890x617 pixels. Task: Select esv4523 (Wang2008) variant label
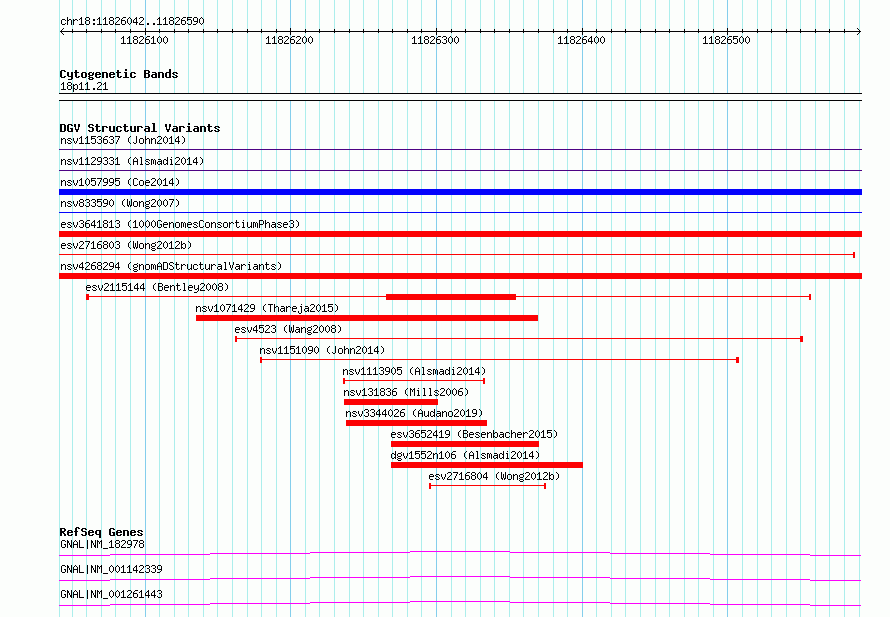coord(288,329)
